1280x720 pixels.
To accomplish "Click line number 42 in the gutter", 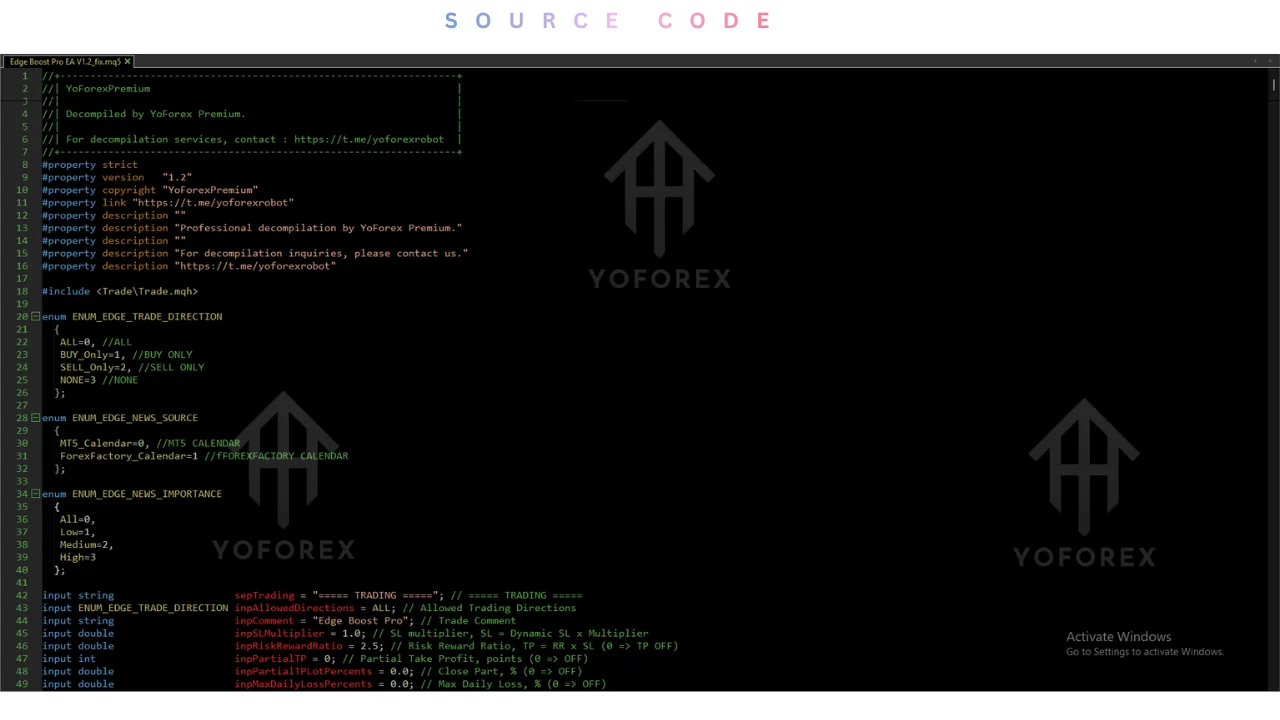I will click(x=22, y=595).
